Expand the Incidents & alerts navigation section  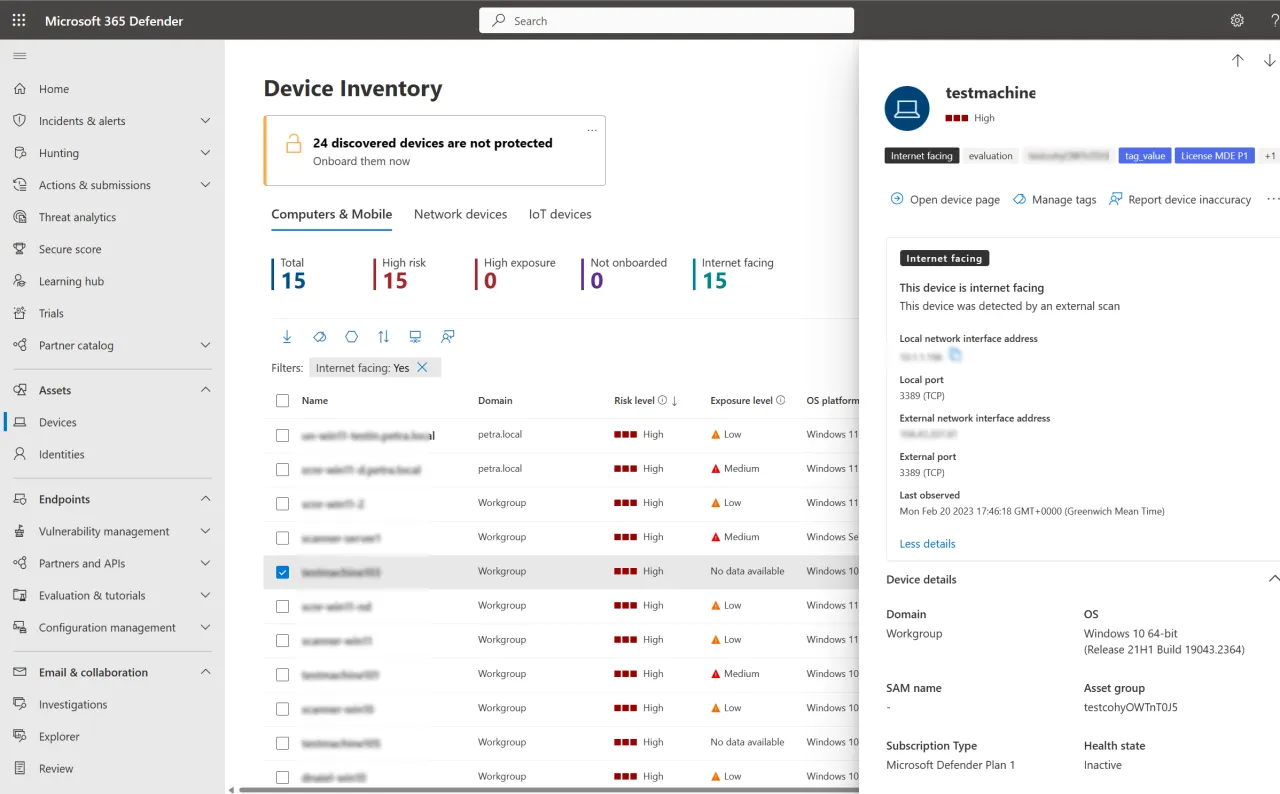point(206,120)
